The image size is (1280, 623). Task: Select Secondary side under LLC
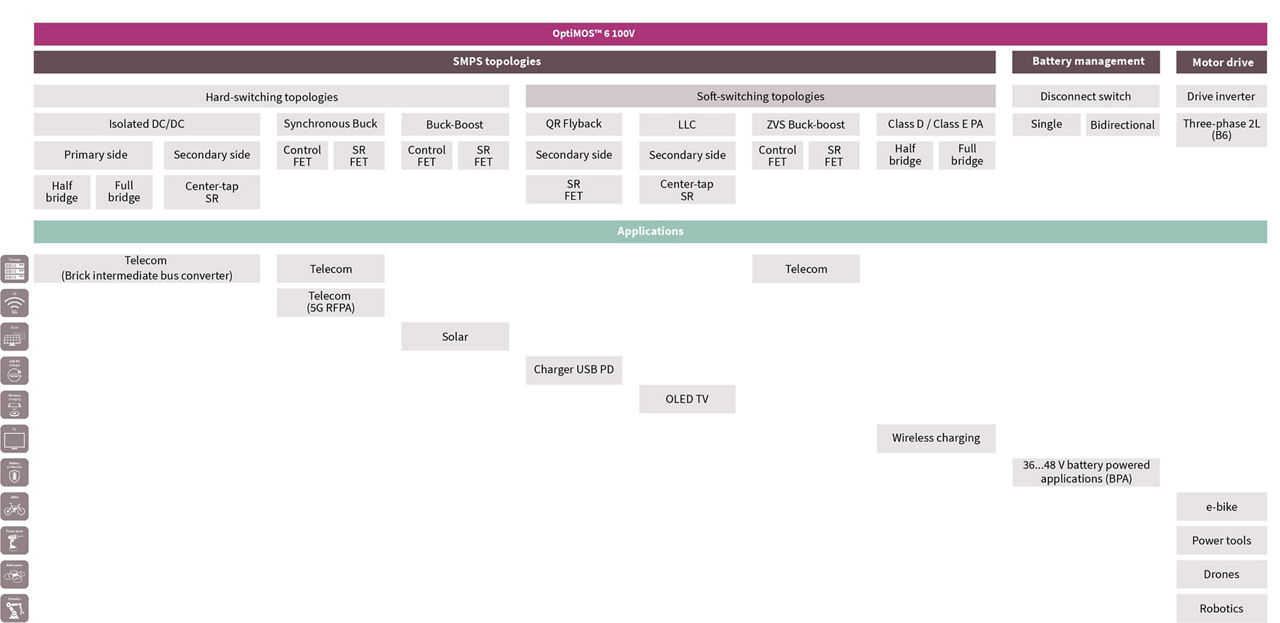click(687, 155)
